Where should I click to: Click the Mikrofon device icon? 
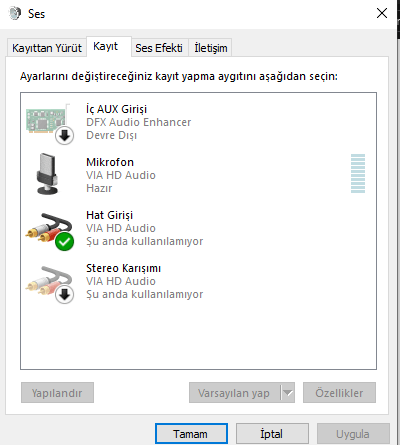(47, 174)
